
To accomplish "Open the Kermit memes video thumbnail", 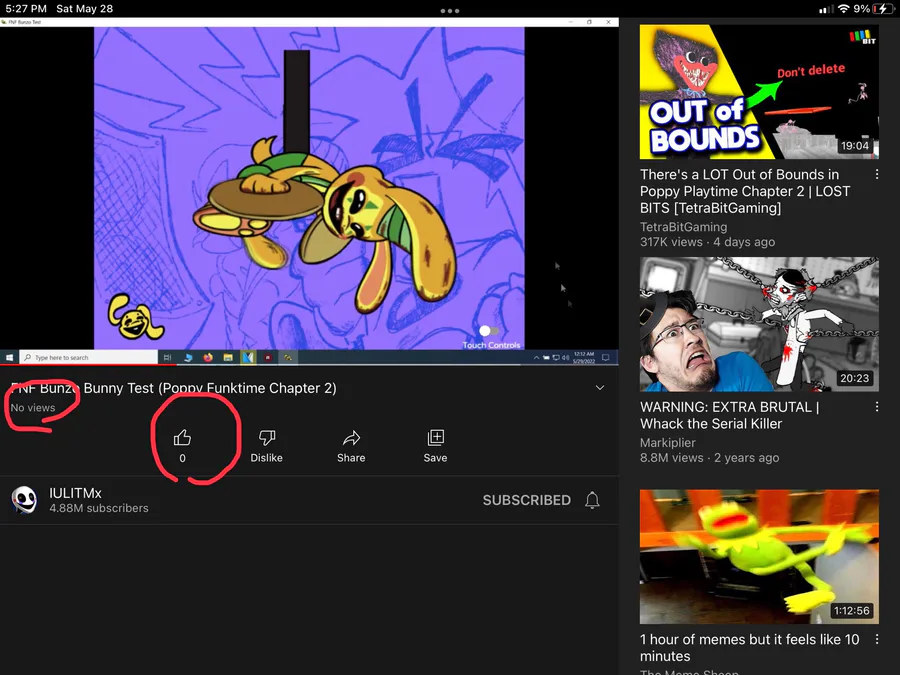I will [759, 557].
